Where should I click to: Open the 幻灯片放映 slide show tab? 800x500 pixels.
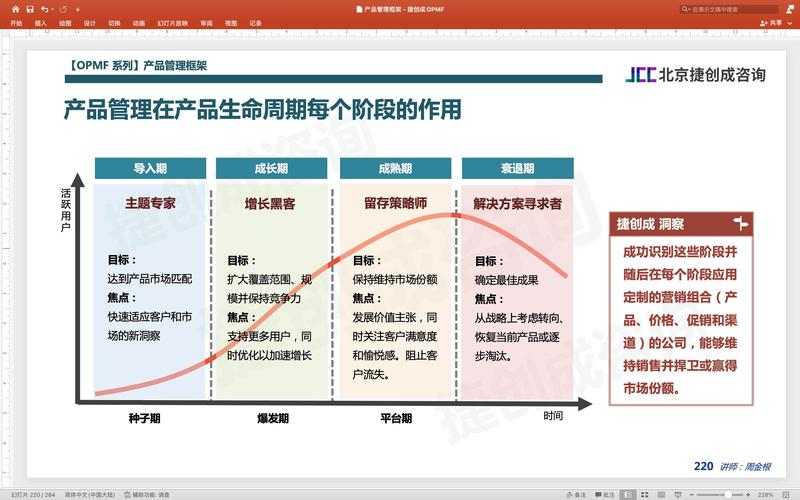click(173, 23)
